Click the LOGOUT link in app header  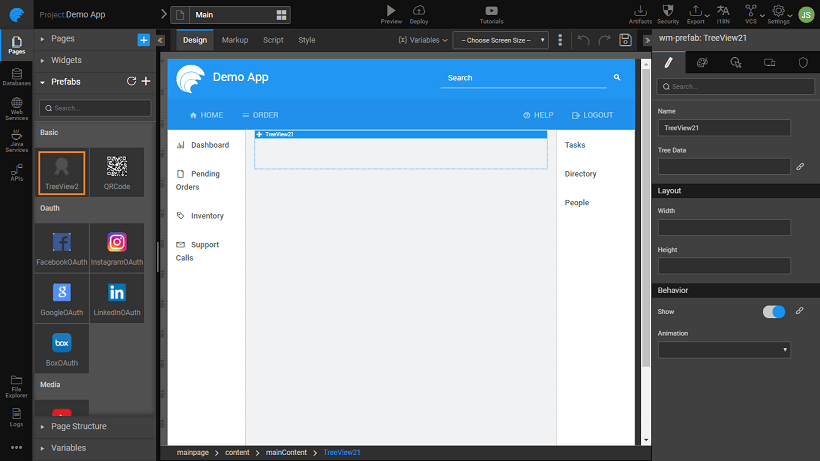(x=592, y=115)
